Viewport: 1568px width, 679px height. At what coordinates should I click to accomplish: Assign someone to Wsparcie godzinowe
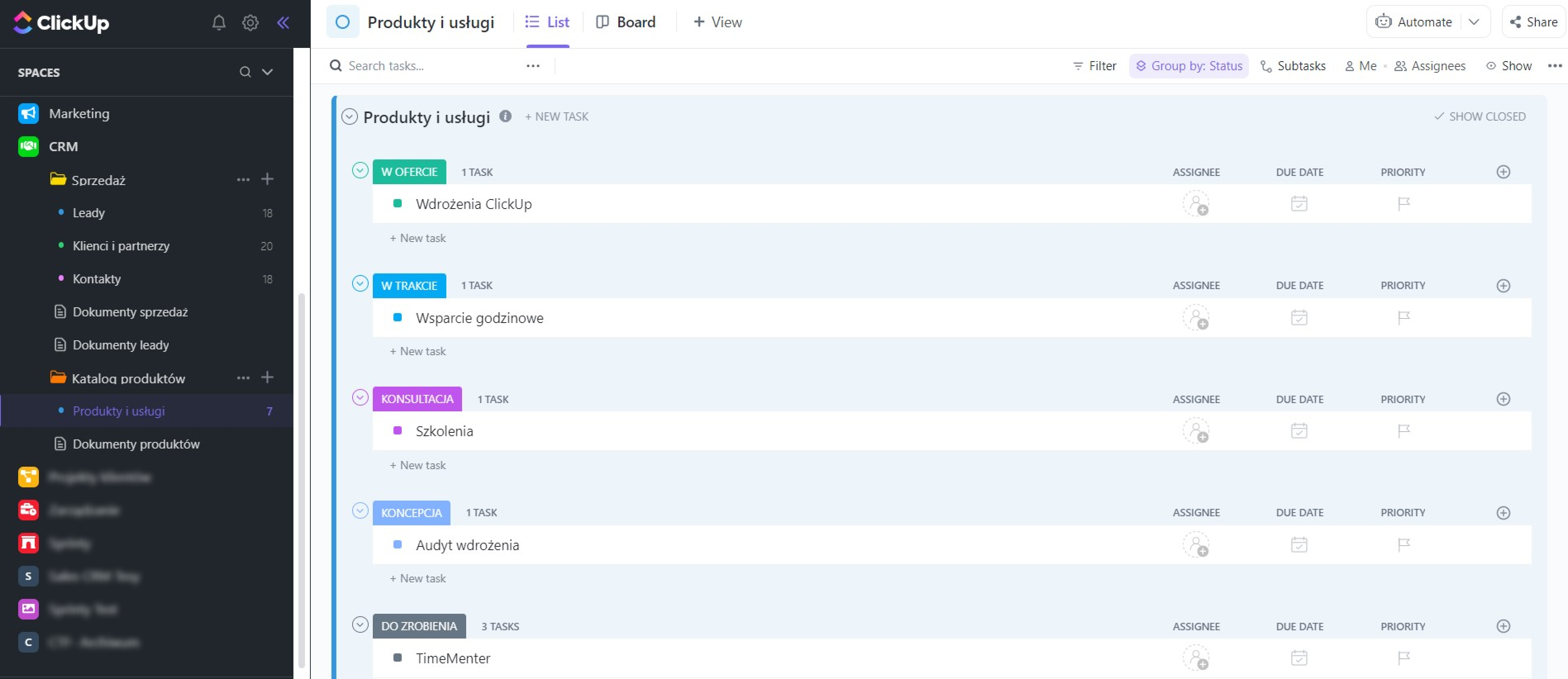tap(1196, 318)
